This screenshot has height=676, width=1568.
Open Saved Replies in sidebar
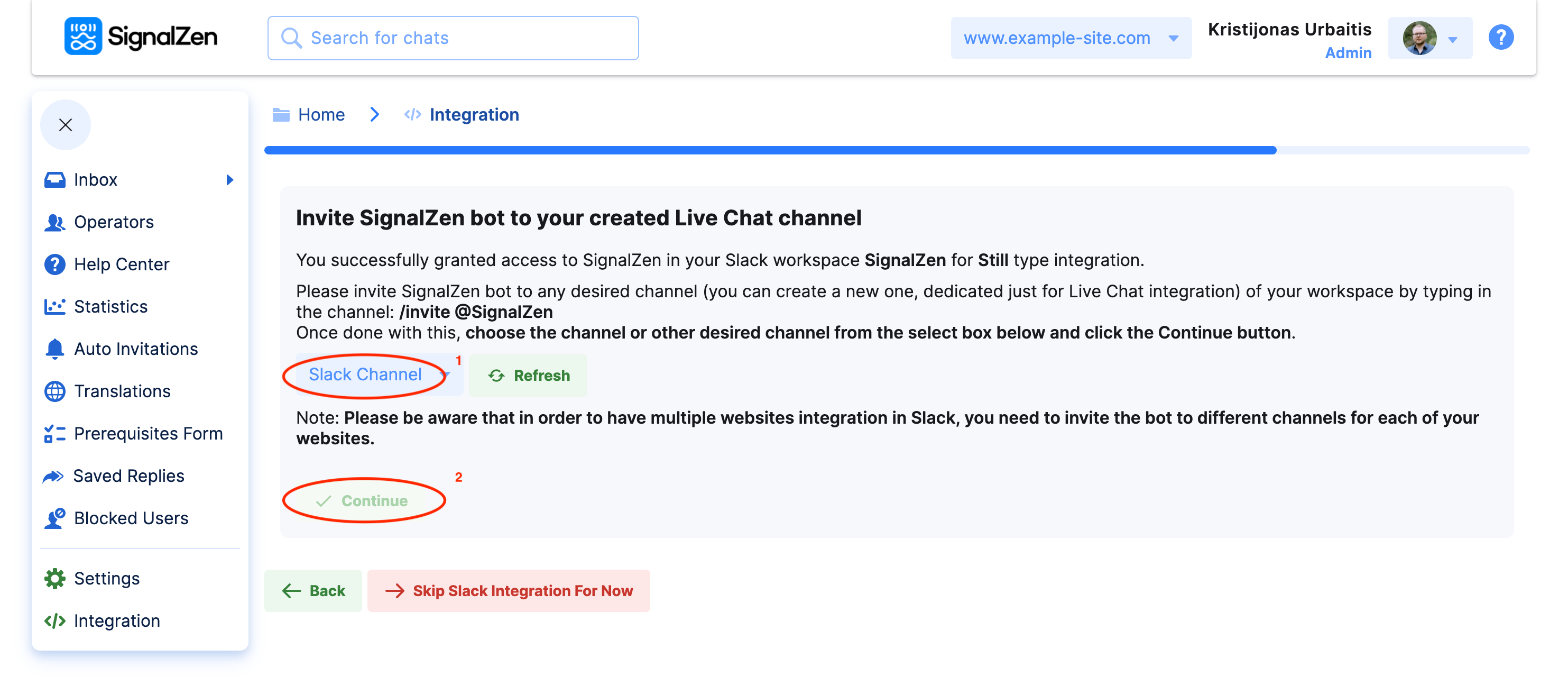click(x=128, y=476)
